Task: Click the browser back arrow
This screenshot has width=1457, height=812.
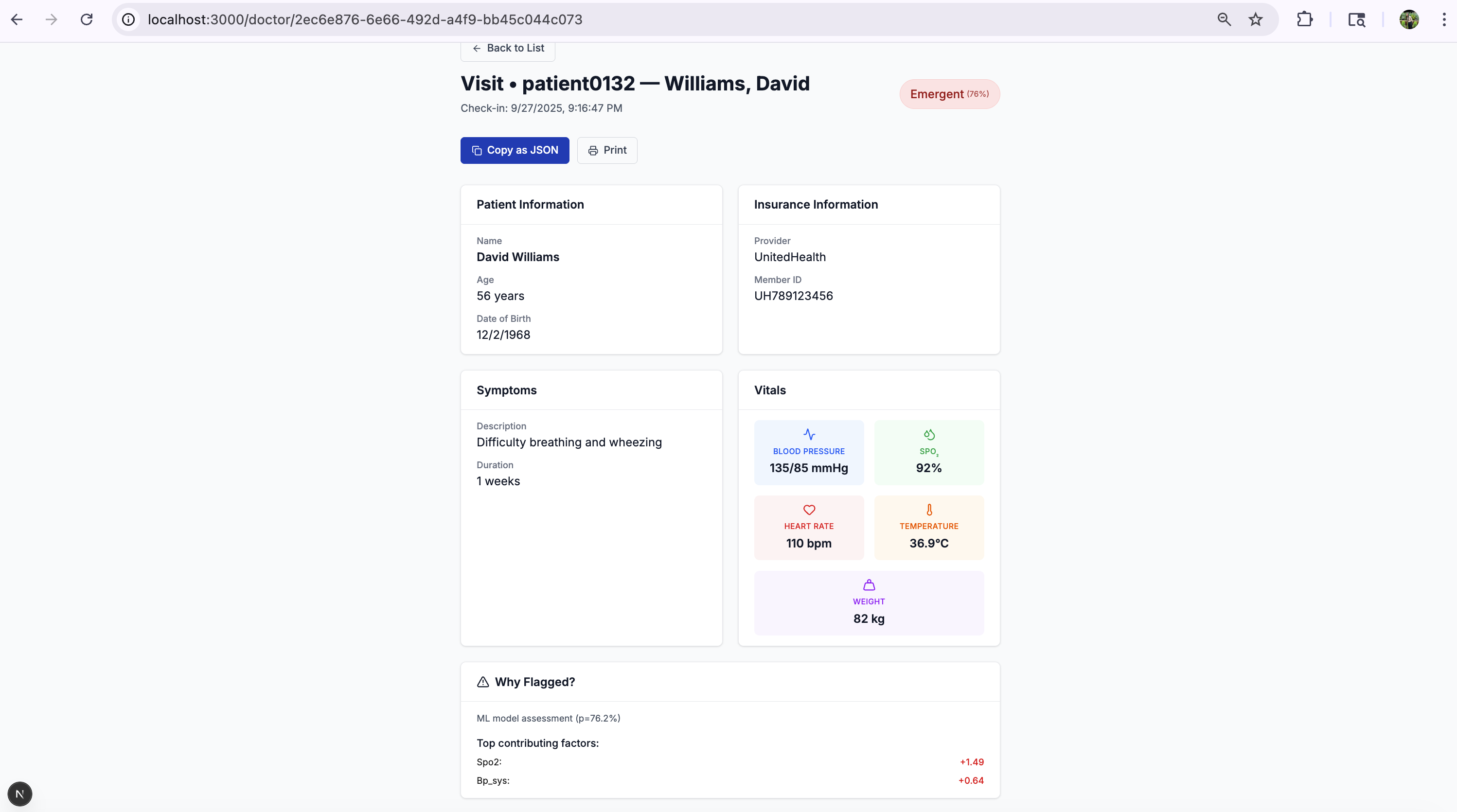Action: [x=17, y=20]
